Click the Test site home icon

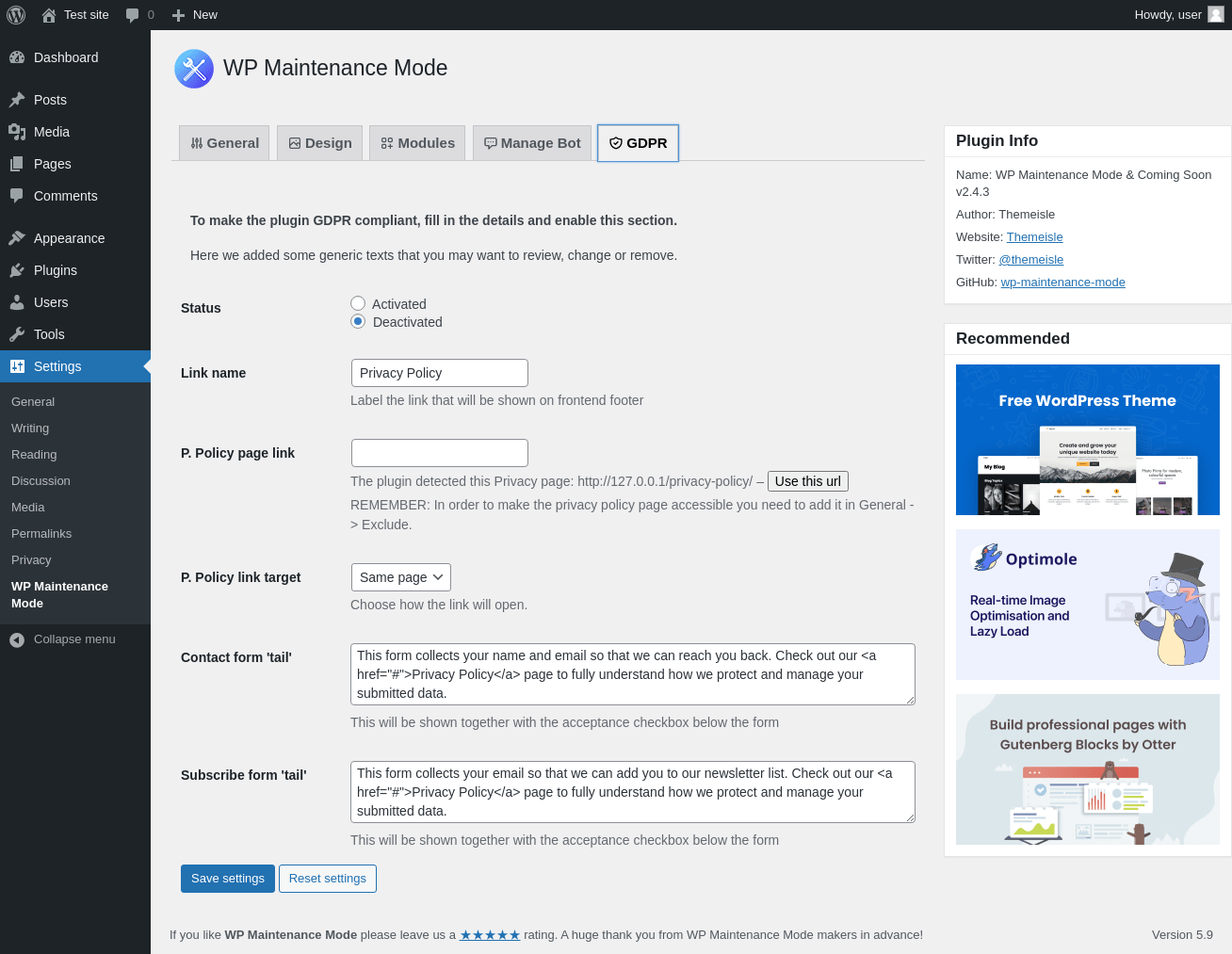49,15
